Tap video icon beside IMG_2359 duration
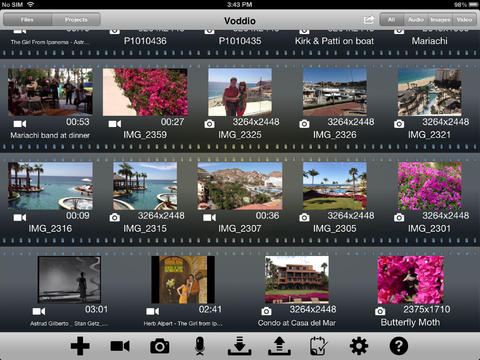The height and width of the screenshot is (360, 480). pos(115,124)
